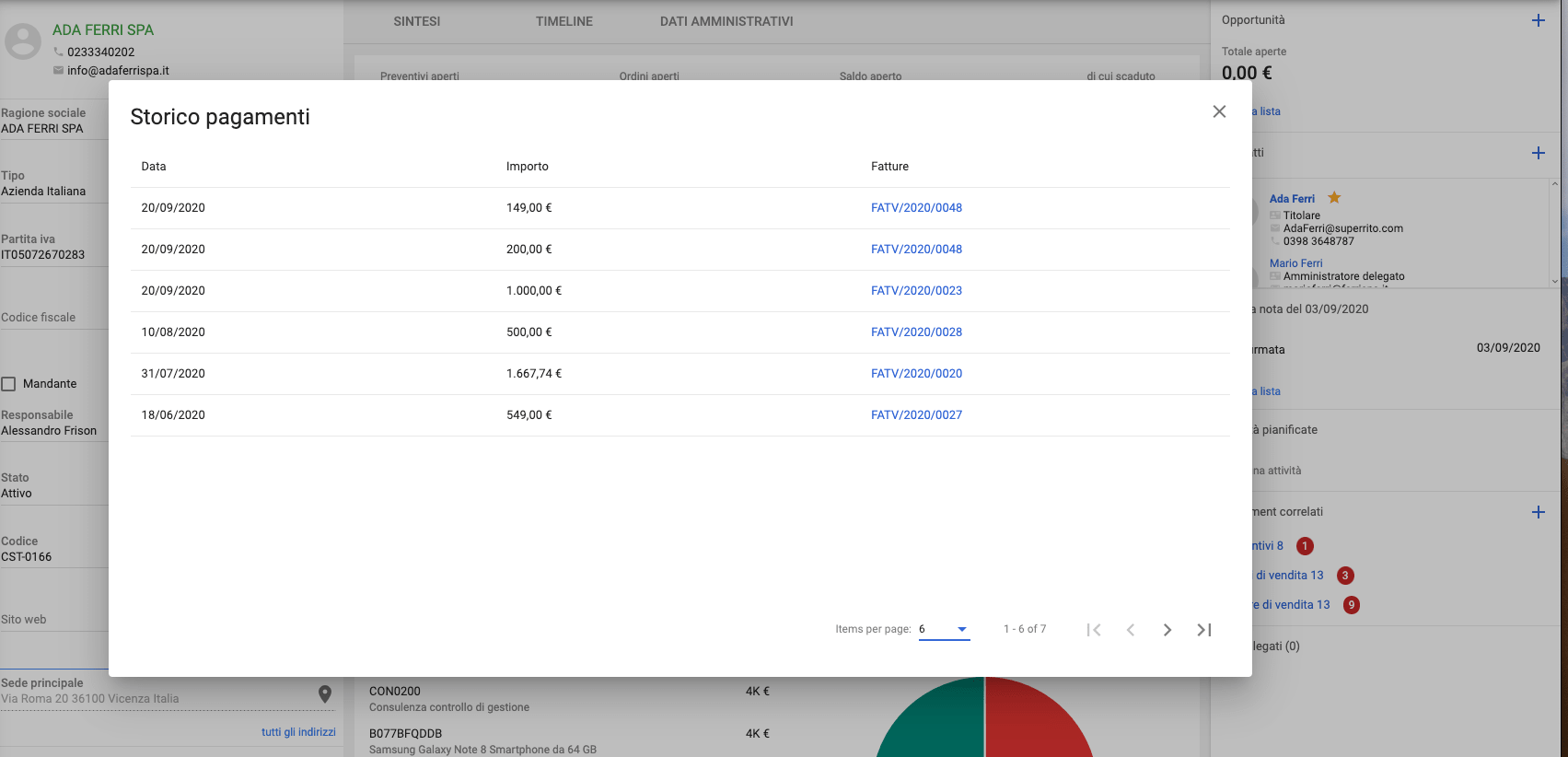Open the Tipo Azienda Italiana field
1568x757 pixels.
click(54, 184)
